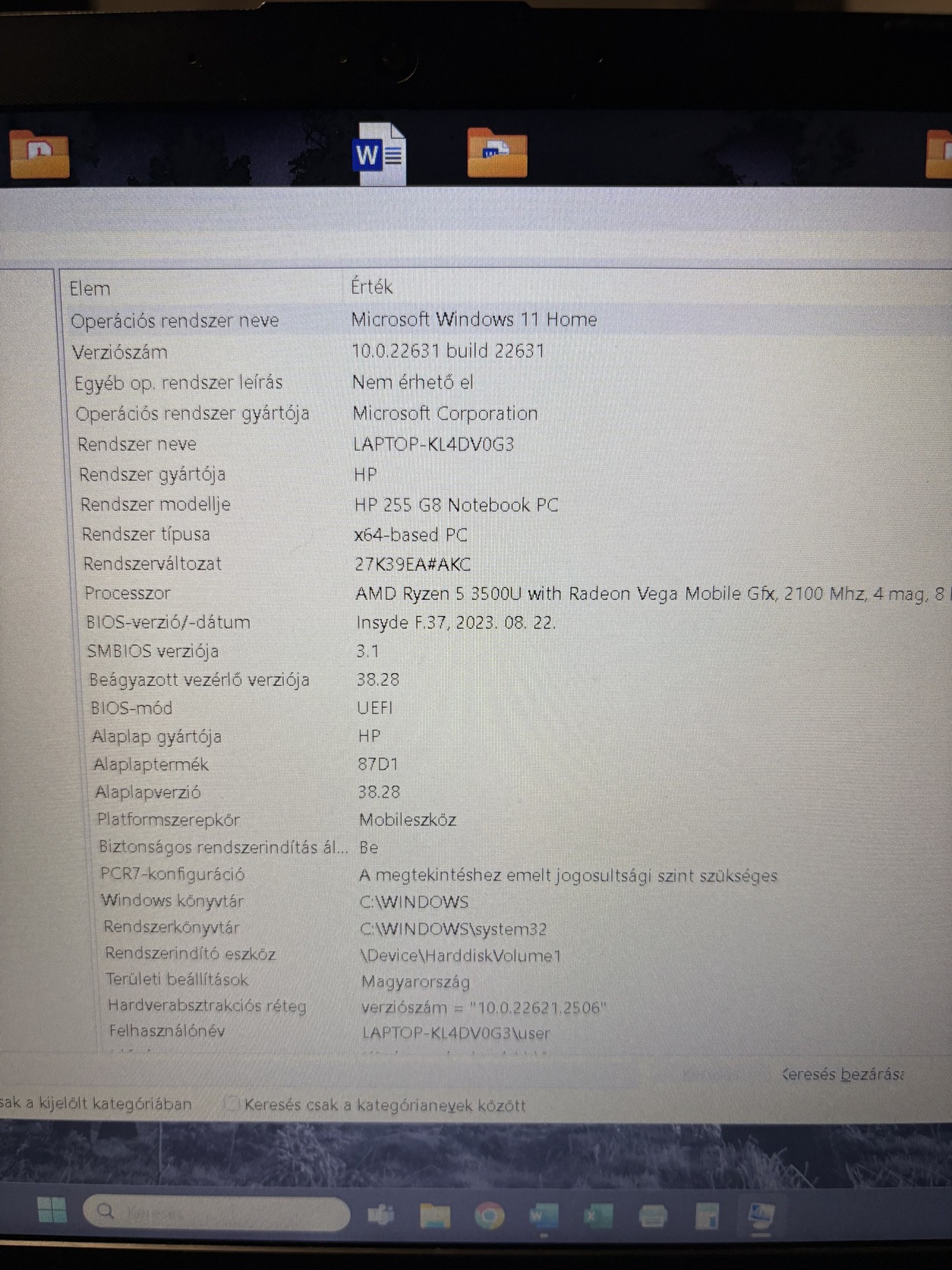
Task: Click the taskbar search box
Action: coord(216,1212)
